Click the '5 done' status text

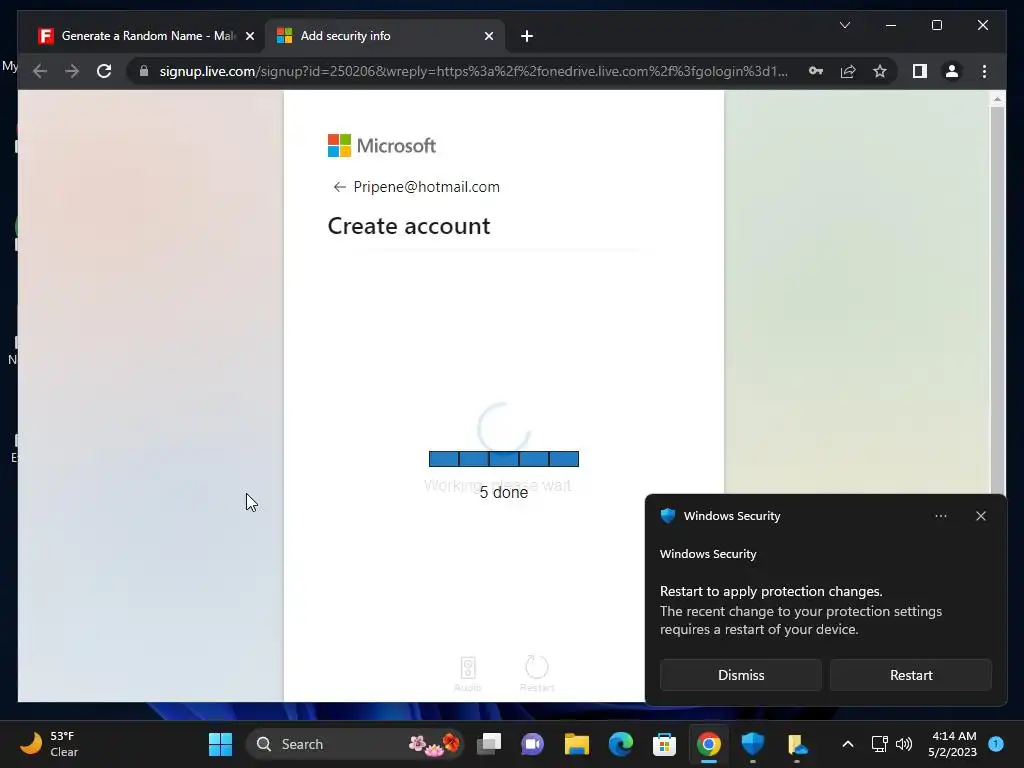504,492
